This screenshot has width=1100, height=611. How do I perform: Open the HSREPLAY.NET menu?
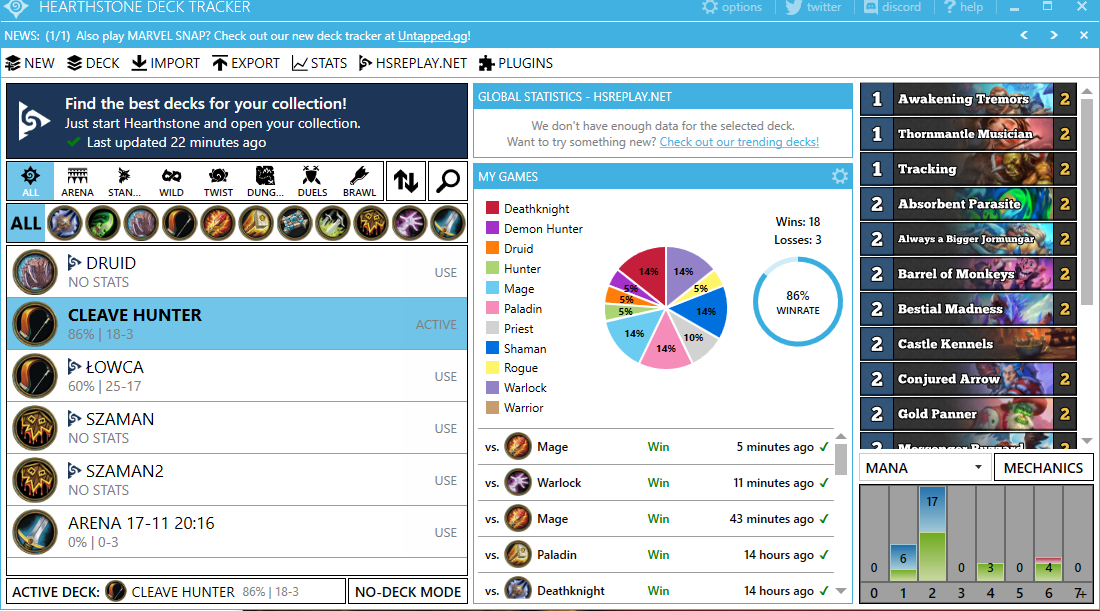tap(412, 63)
